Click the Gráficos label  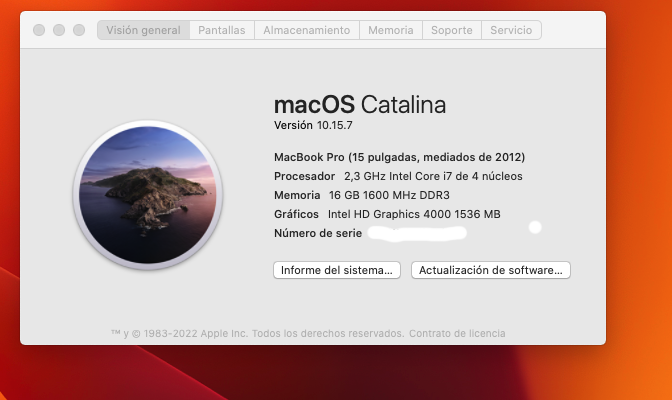[296, 214]
